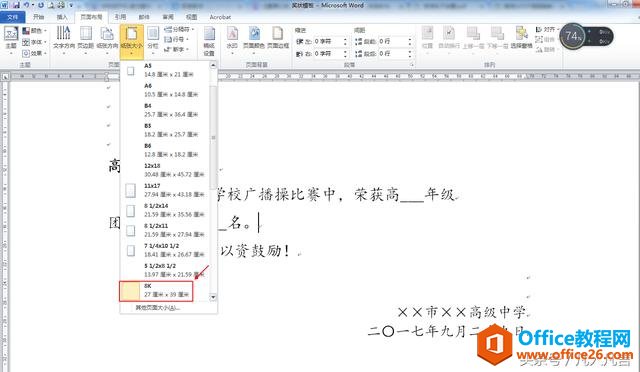
Task: Click the highlighted Paper Size (纸张大小) button
Action: (x=131, y=41)
